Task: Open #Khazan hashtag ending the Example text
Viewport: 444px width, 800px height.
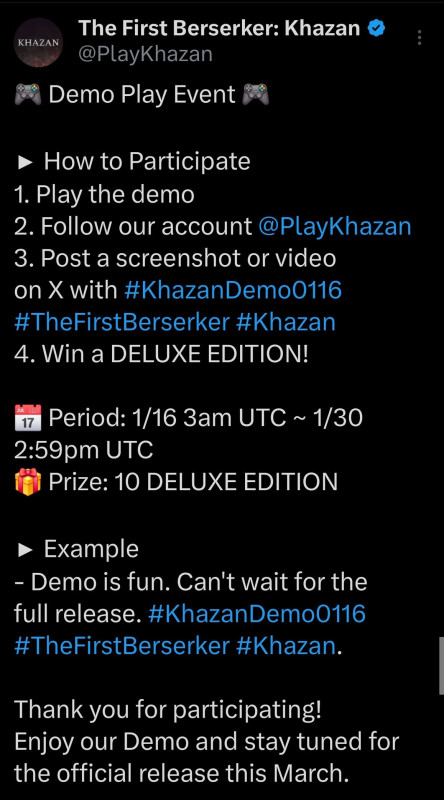Action: [x=286, y=646]
